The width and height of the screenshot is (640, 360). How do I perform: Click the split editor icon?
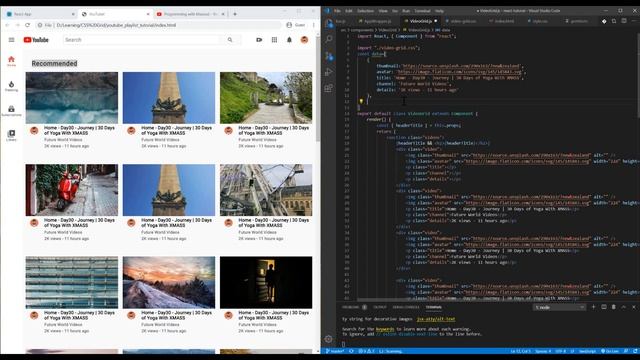[x=624, y=21]
